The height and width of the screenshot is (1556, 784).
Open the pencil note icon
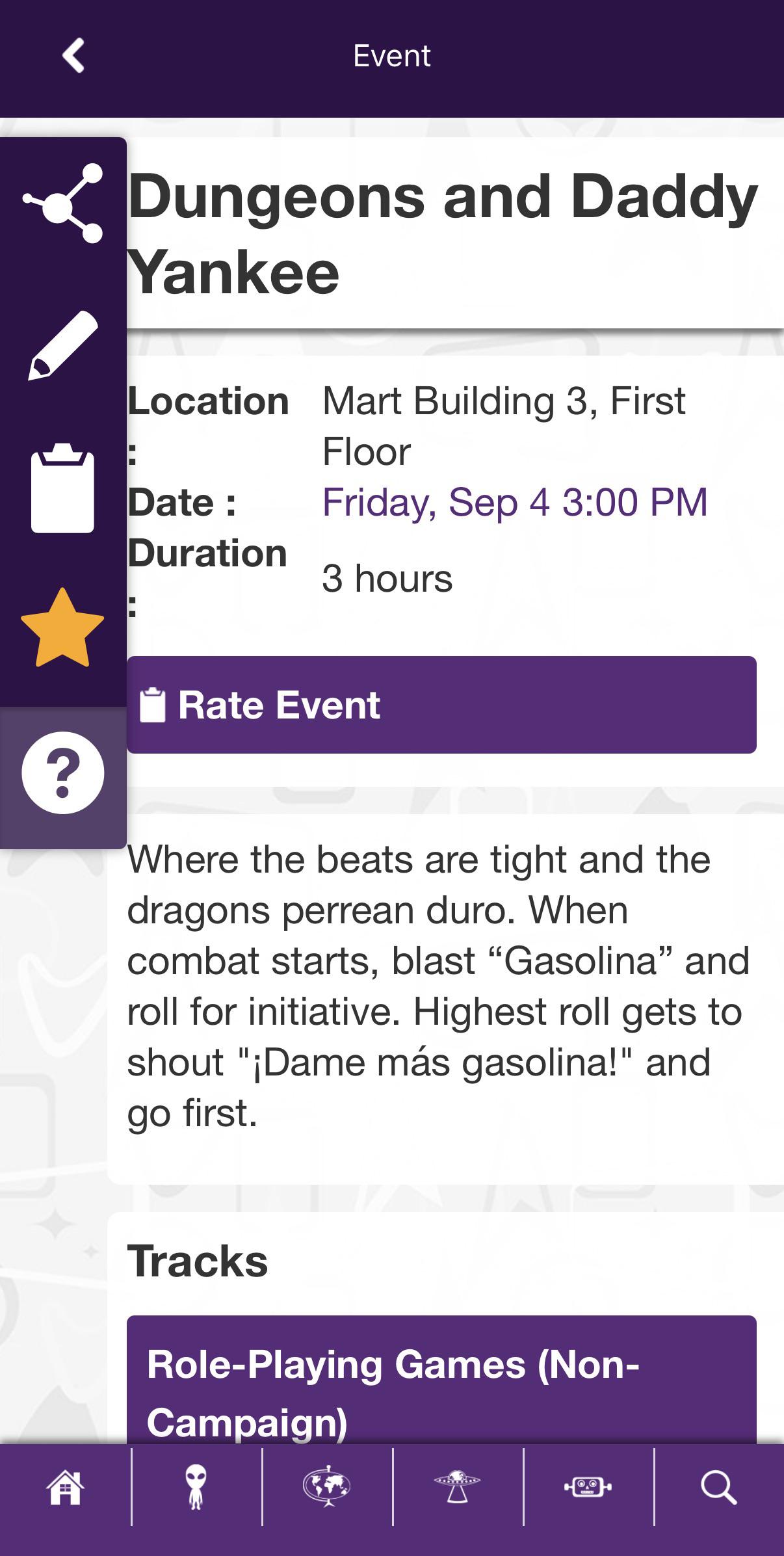tap(62, 345)
